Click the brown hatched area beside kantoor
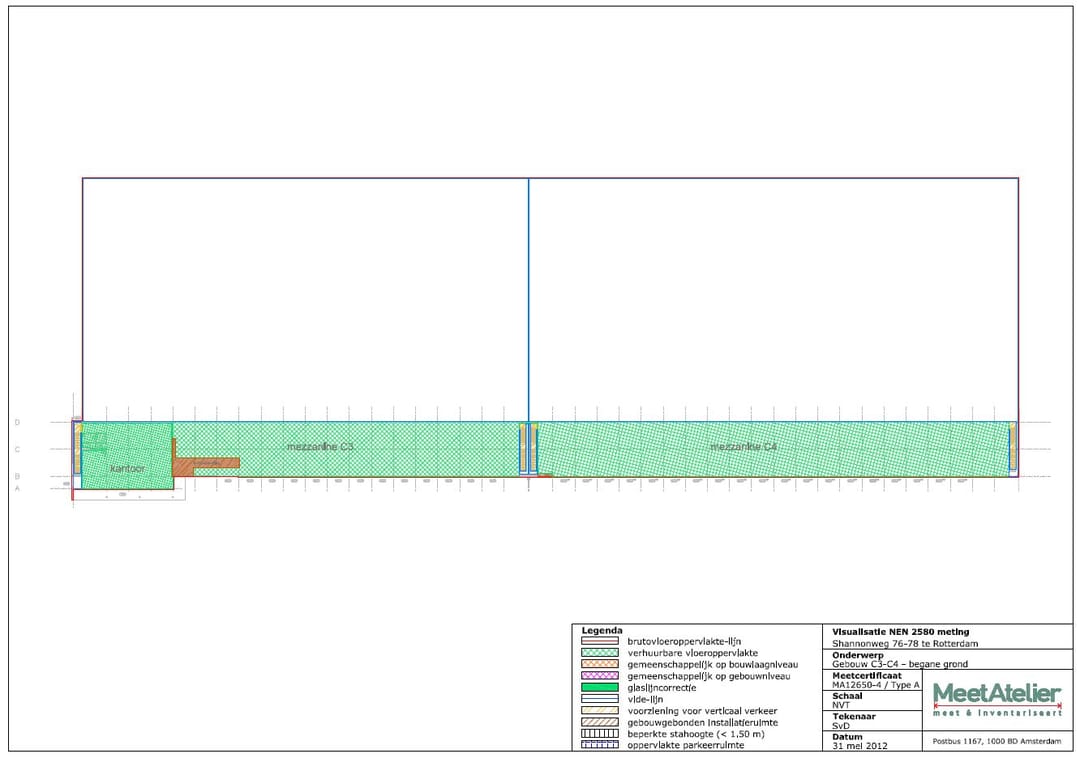The width and height of the screenshot is (1080, 758). pyautogui.click(x=207, y=464)
